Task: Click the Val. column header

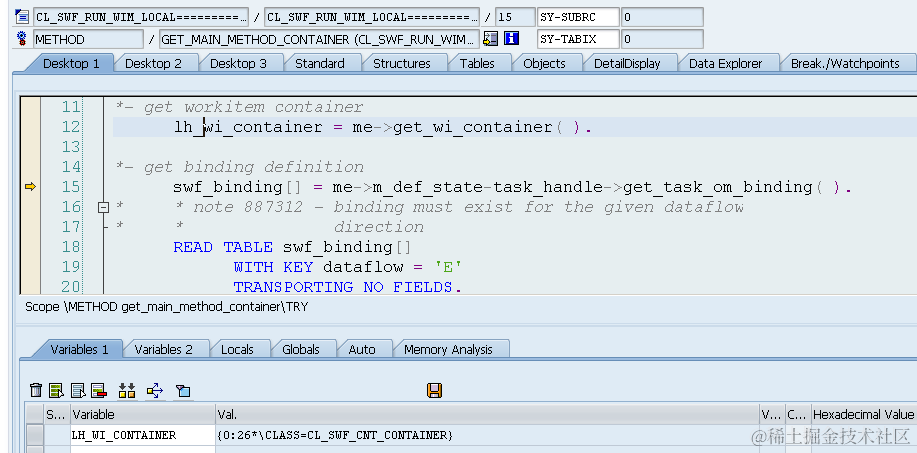Action: tap(487, 414)
